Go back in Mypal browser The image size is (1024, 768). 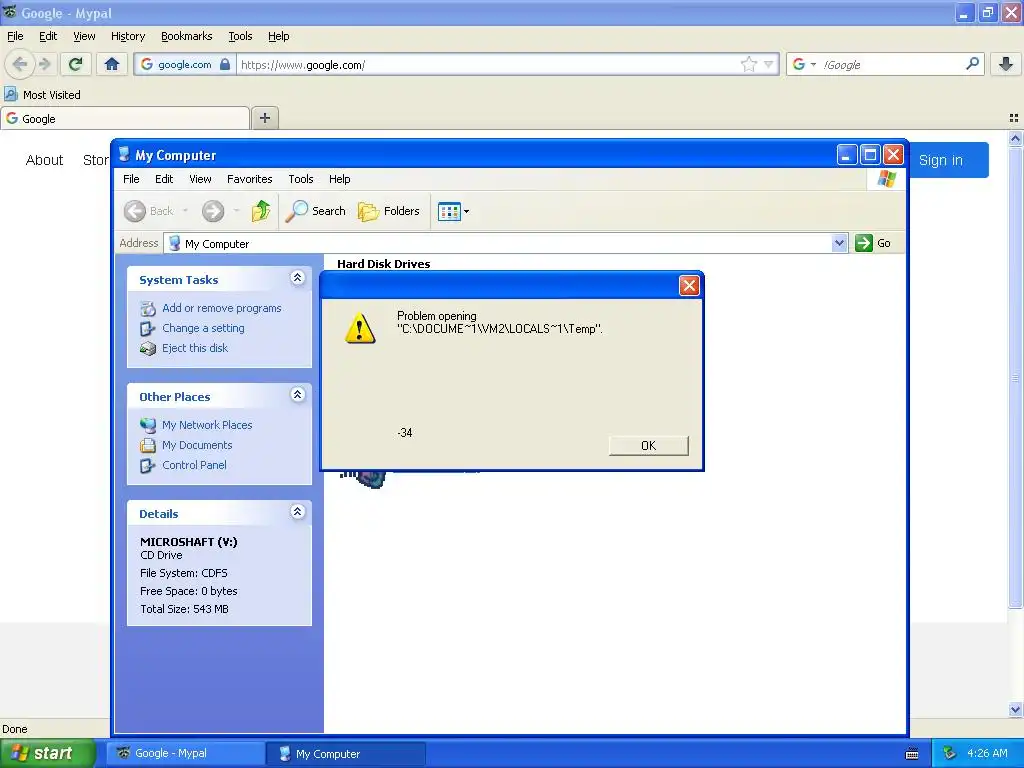coord(20,64)
